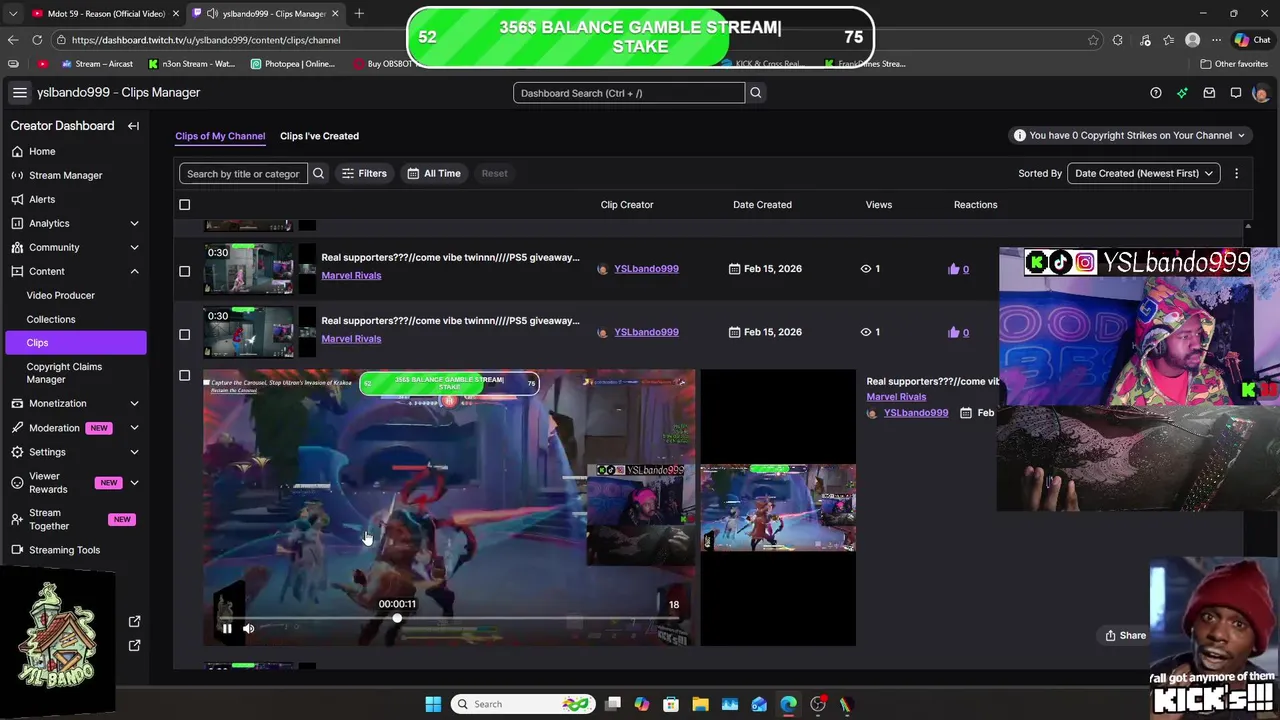Check the first Feb 15 clip checkbox
The height and width of the screenshot is (720, 1280).
[184, 271]
